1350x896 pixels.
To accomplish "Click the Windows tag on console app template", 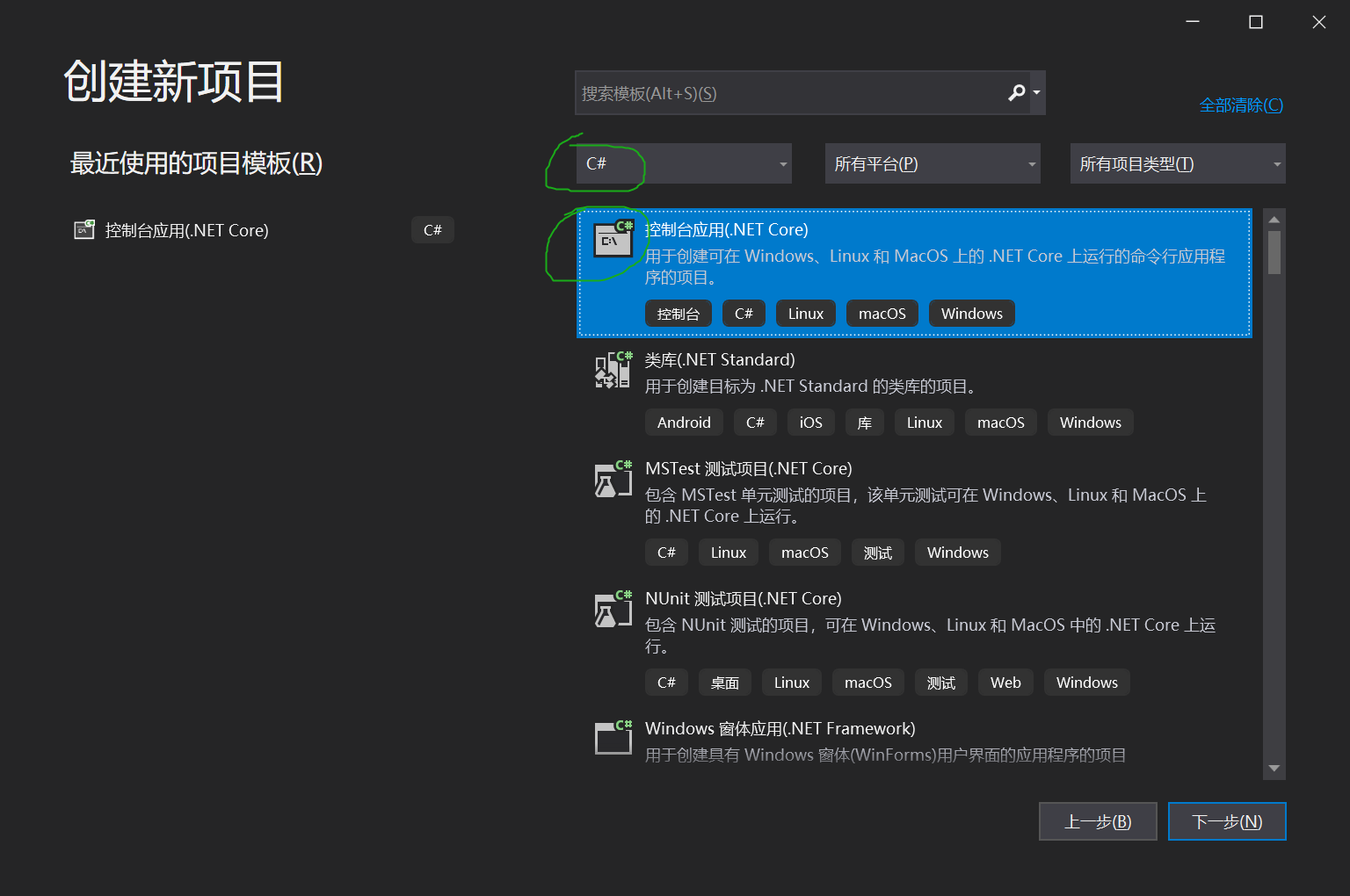I will pyautogui.click(x=972, y=314).
